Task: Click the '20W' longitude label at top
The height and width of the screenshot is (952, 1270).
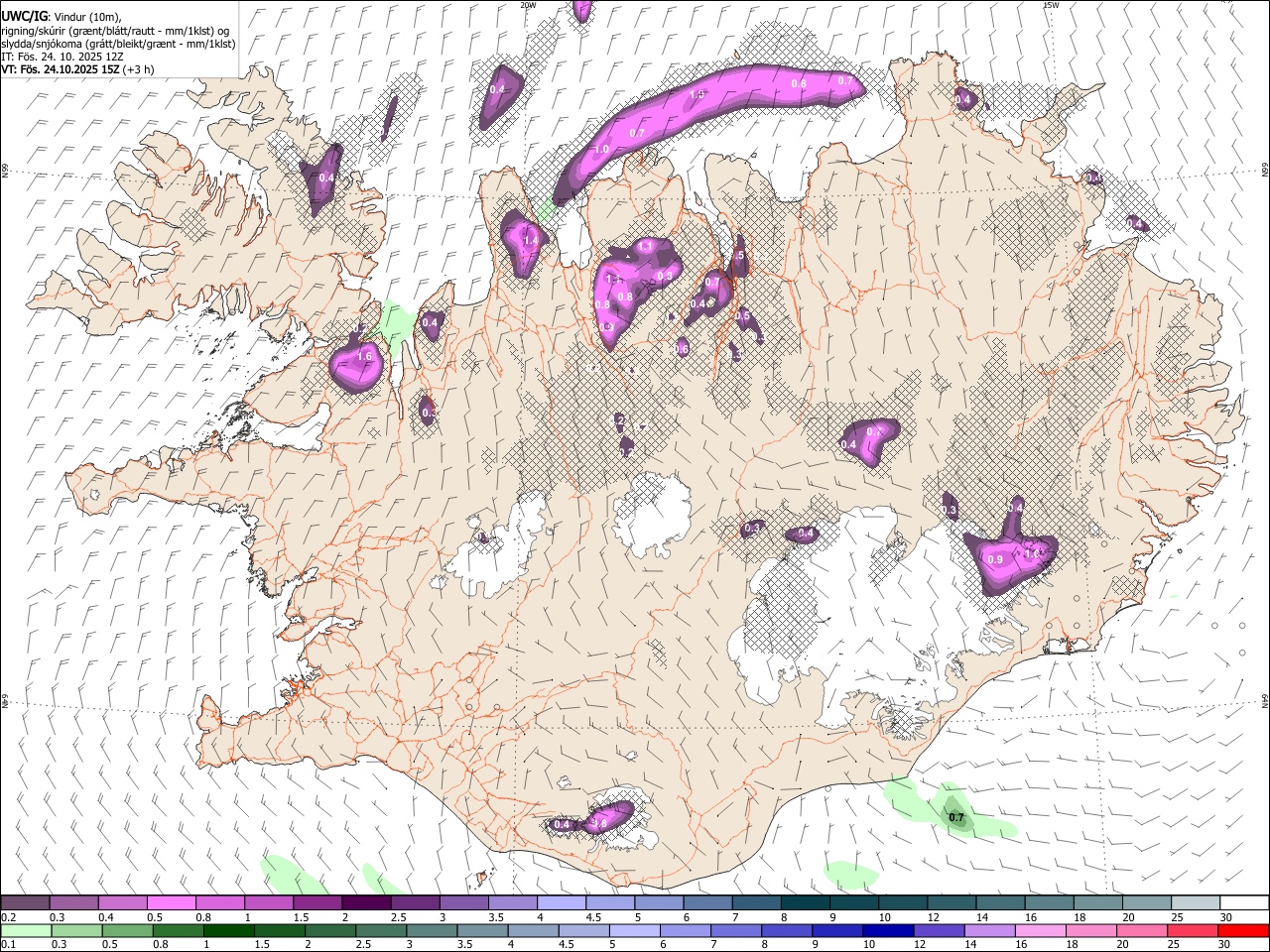Action: click(528, 5)
